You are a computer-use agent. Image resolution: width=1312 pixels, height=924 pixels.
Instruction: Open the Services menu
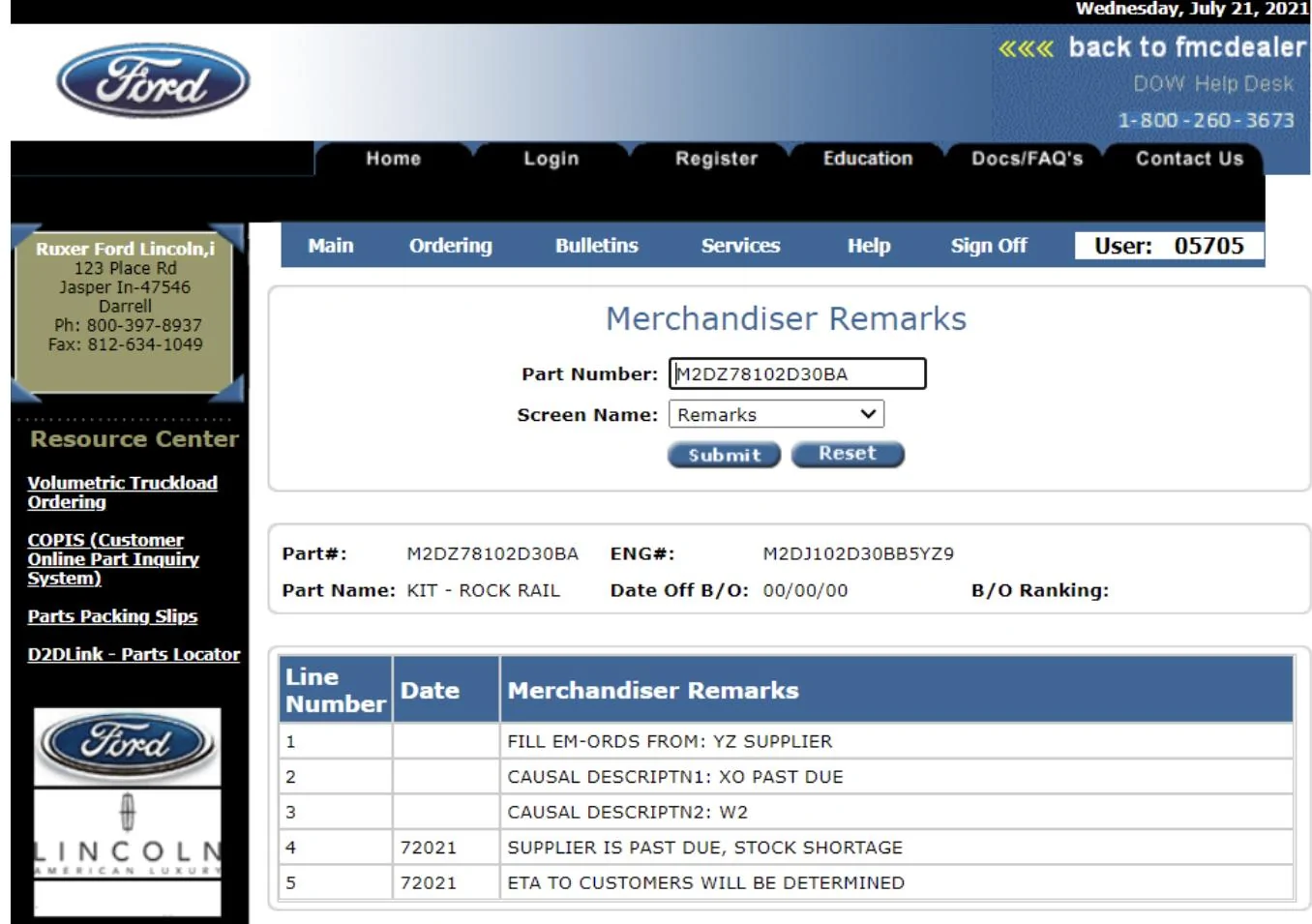click(x=741, y=246)
